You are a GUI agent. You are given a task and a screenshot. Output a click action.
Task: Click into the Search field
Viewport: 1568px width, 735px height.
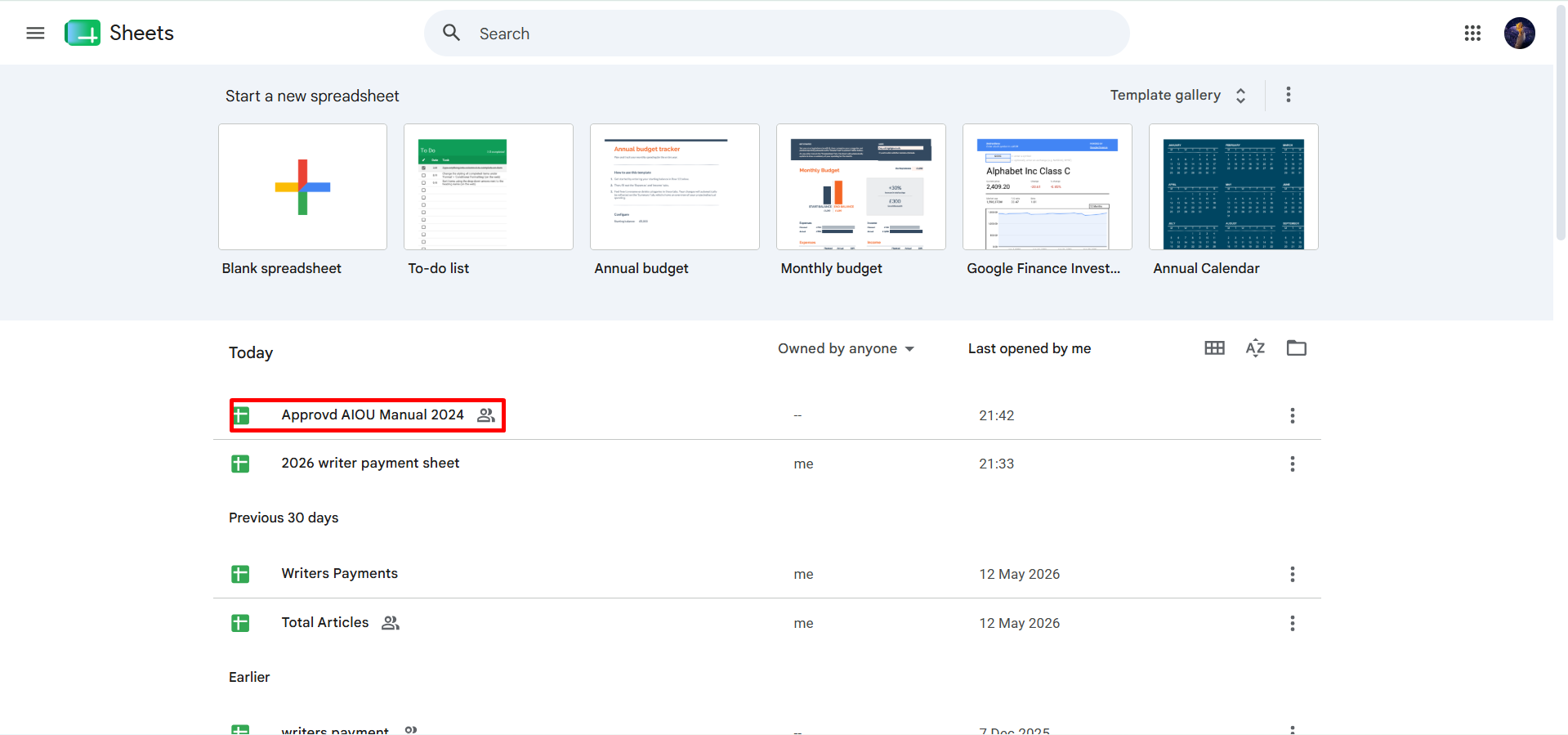(x=776, y=33)
